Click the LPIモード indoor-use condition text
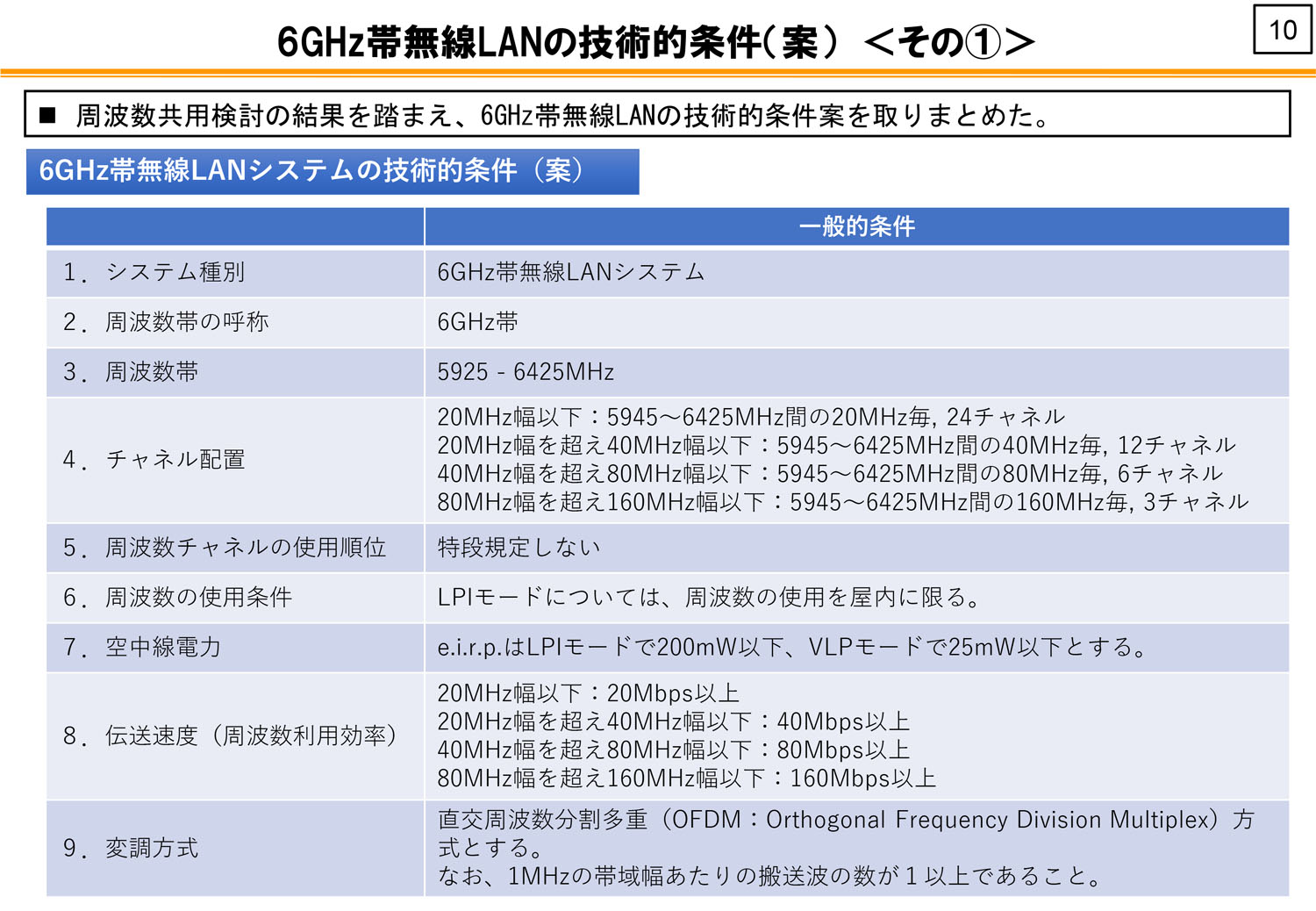The height and width of the screenshot is (911, 1316). (x=709, y=598)
